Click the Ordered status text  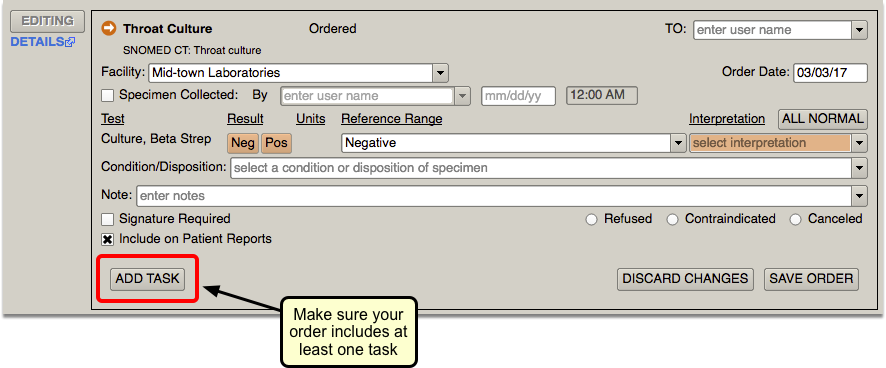click(x=333, y=28)
